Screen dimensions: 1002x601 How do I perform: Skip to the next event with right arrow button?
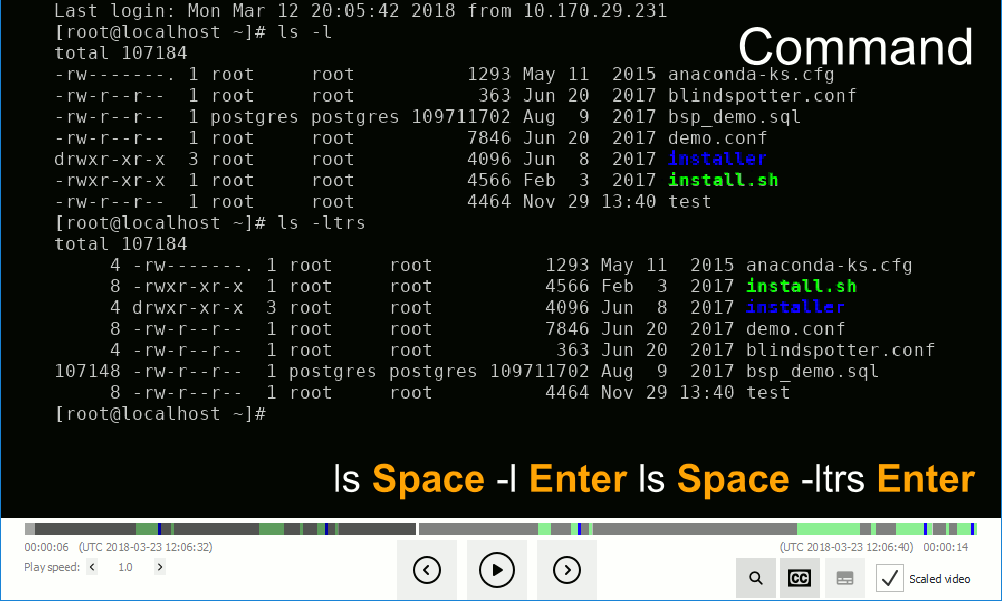tap(567, 570)
